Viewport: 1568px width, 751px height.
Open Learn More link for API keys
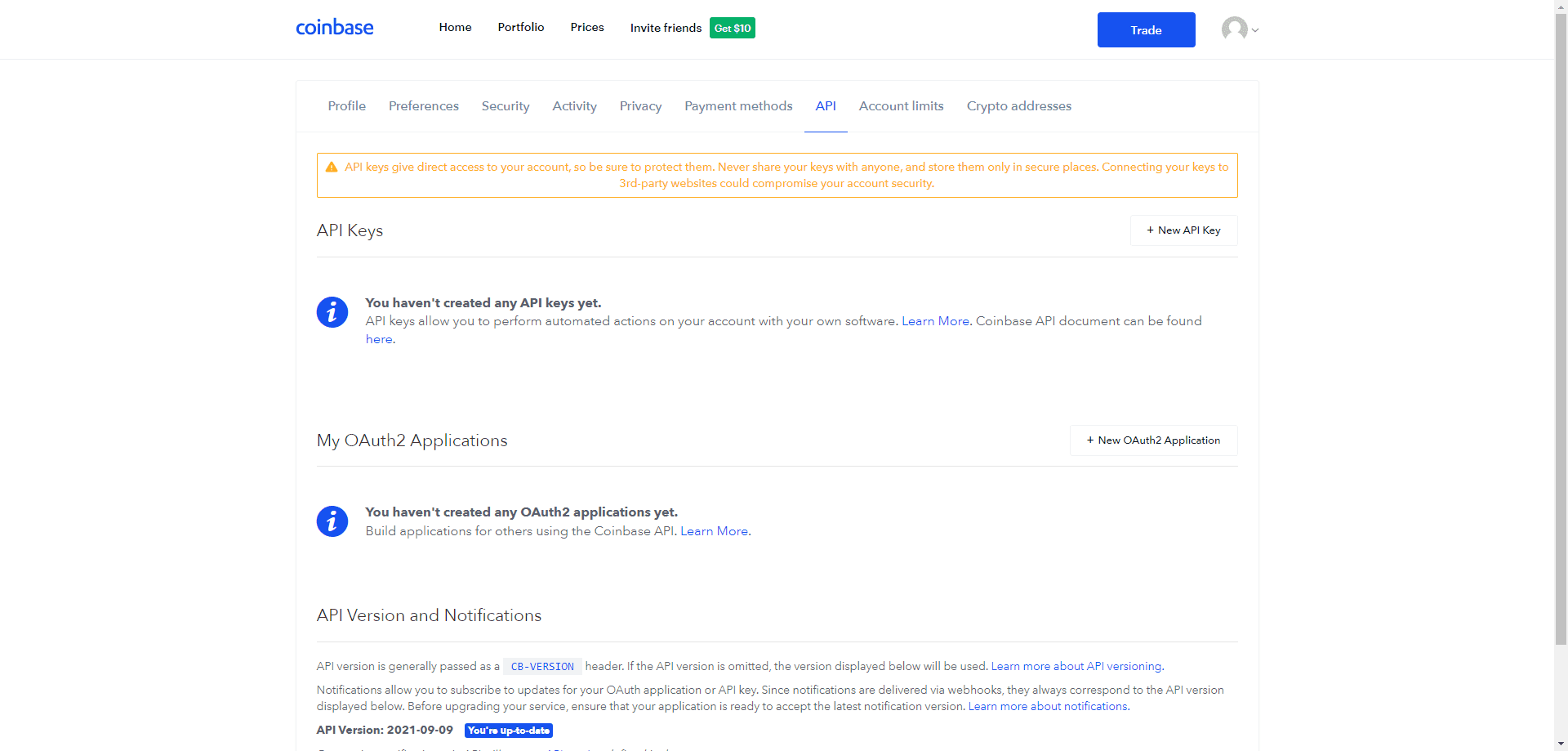pyautogui.click(x=935, y=321)
